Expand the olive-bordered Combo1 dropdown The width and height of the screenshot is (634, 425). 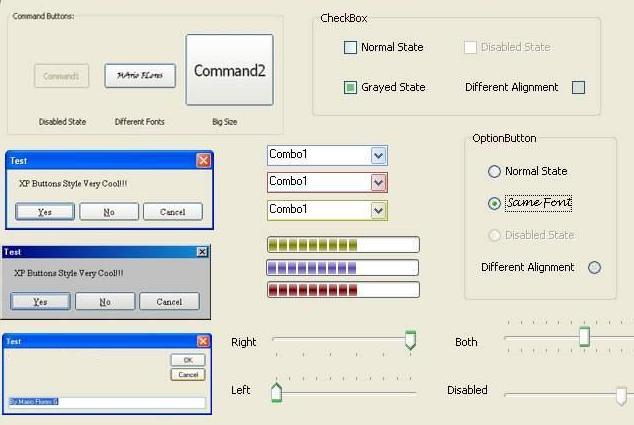click(x=378, y=210)
